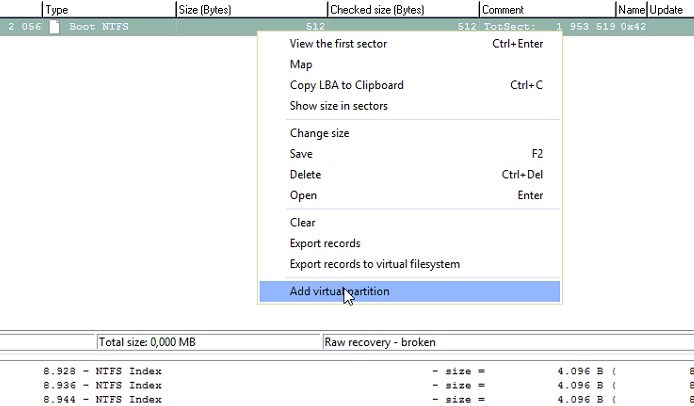
Task: Select the 8.936 NTFS Index log line
Action: 102,384
